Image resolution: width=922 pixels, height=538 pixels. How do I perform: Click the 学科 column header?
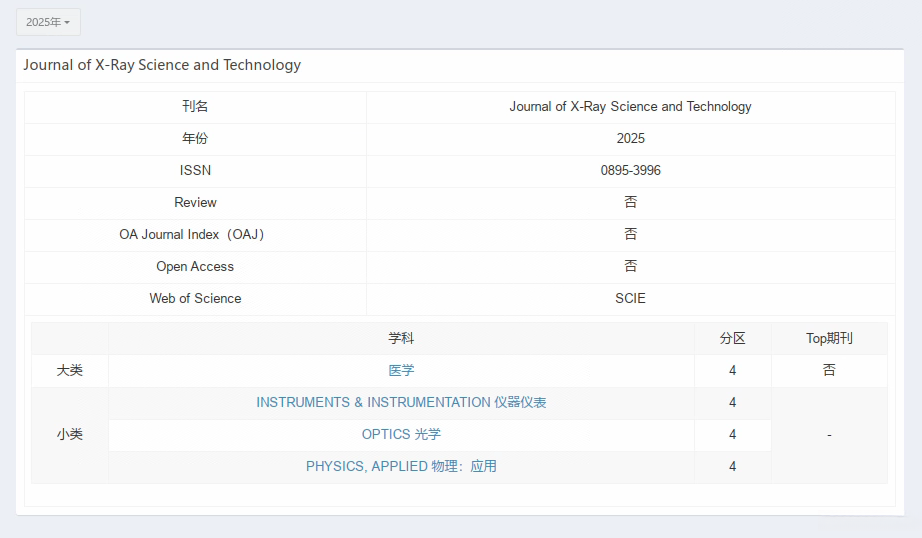pyautogui.click(x=401, y=339)
